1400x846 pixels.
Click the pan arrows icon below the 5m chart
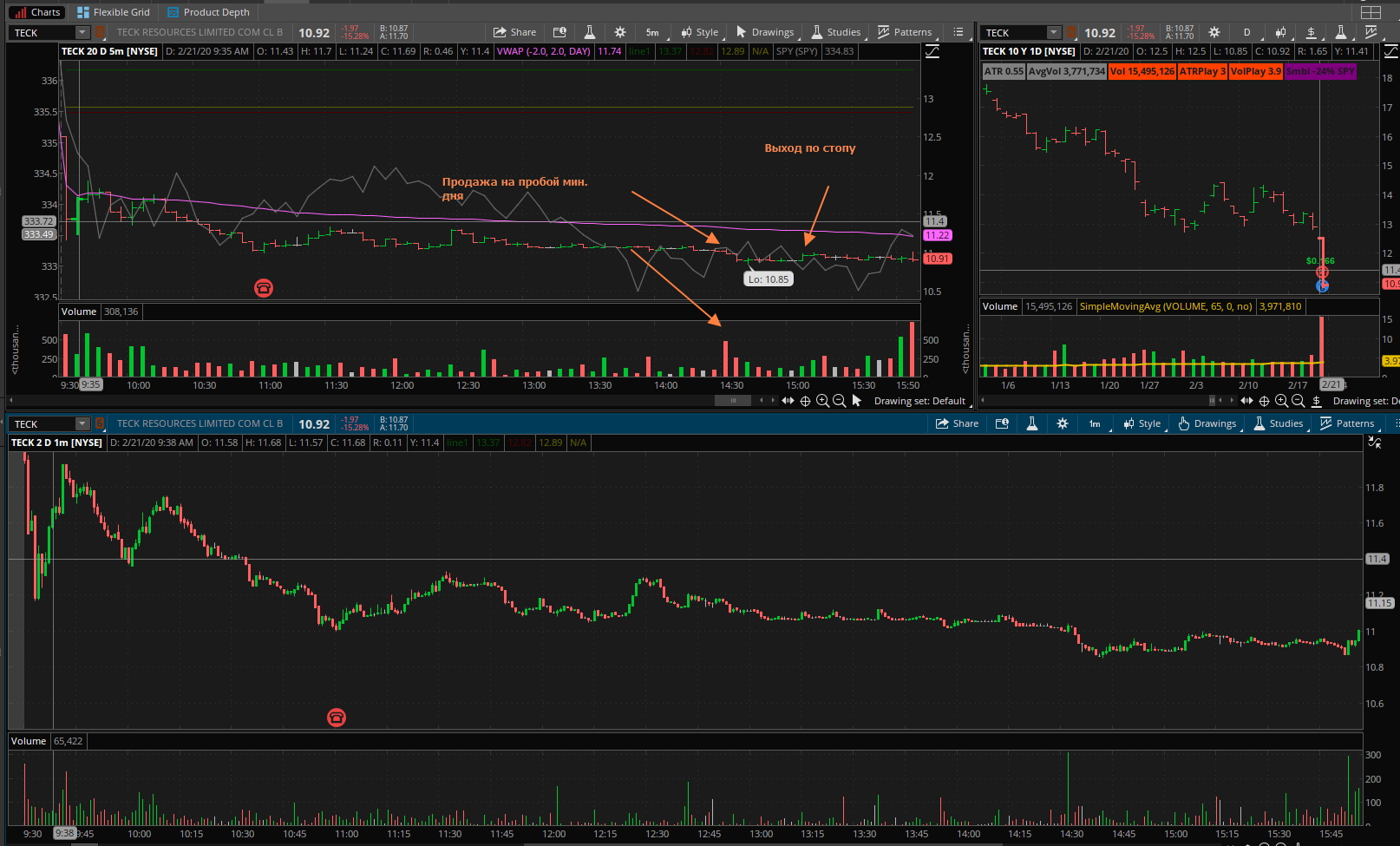coord(788,401)
